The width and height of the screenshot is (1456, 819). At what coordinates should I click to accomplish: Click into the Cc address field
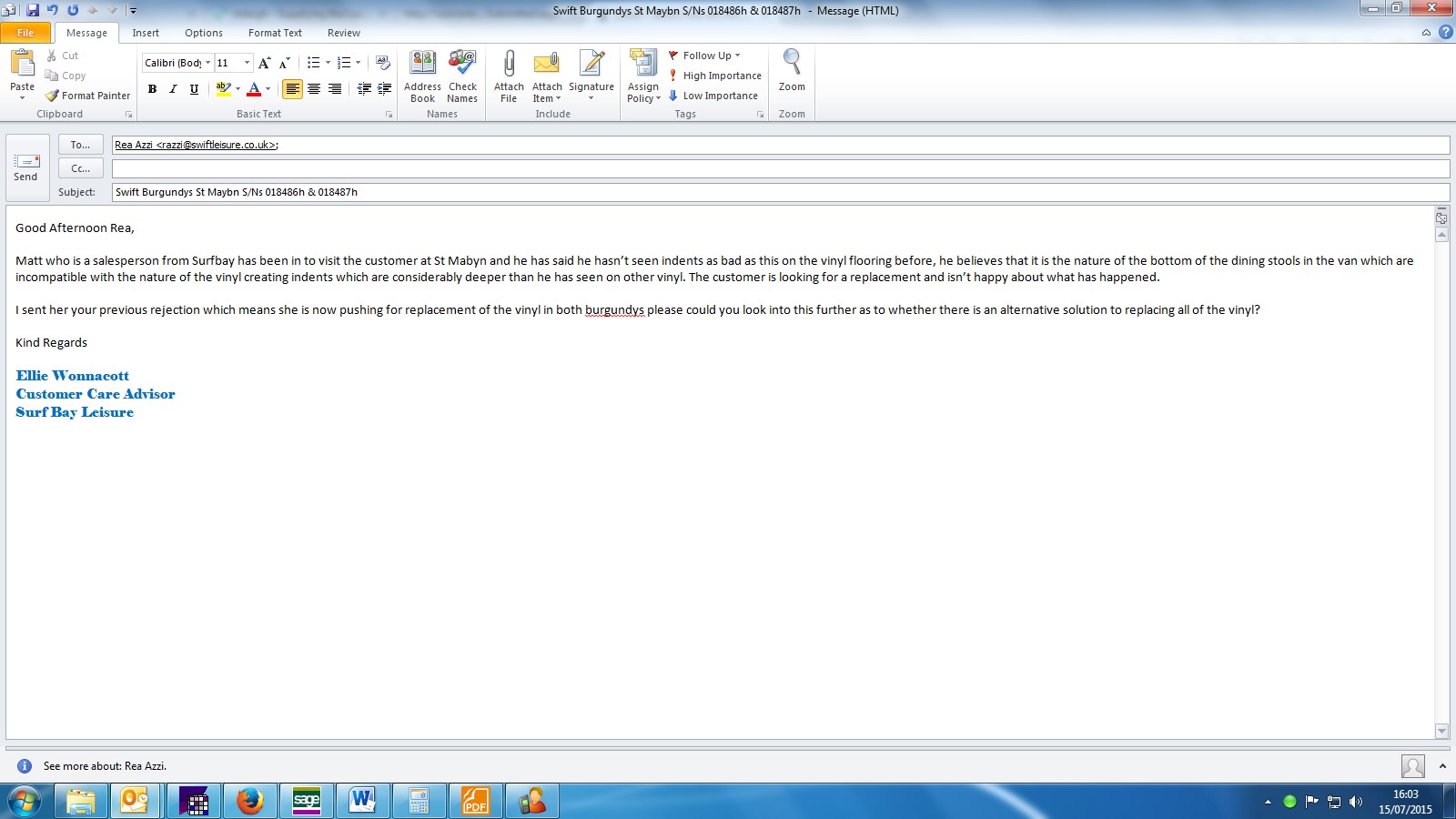[781, 168]
